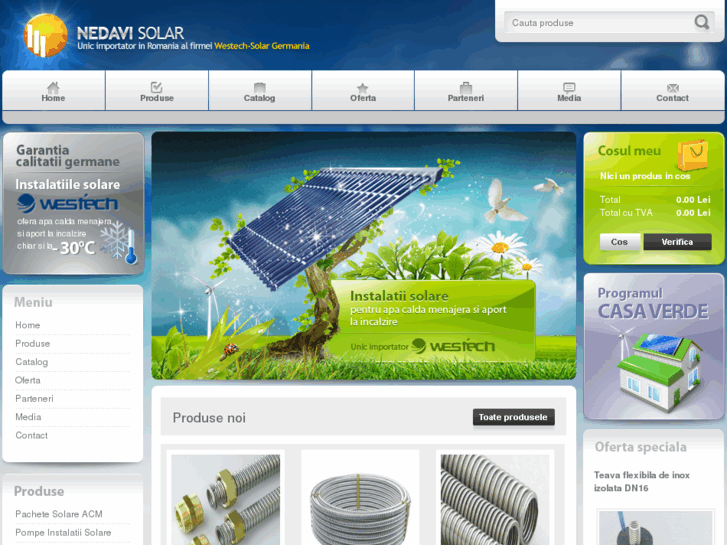Click the Oferta speciala heading
The width and height of the screenshot is (727, 545).
pos(641,447)
